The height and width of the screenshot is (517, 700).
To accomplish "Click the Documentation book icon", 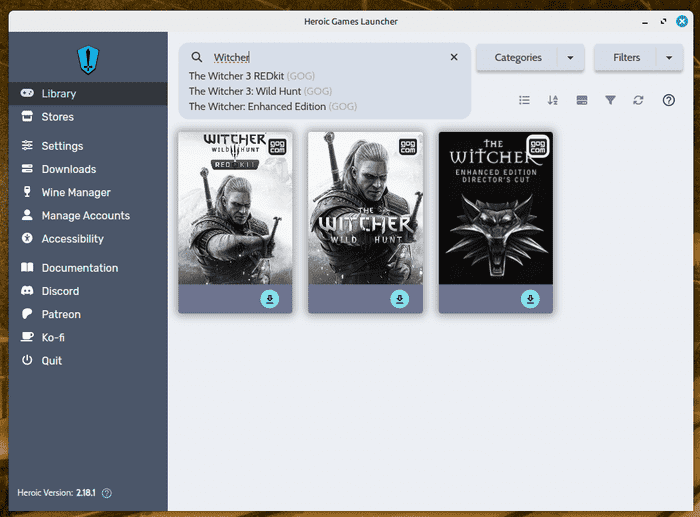I will tap(27, 267).
